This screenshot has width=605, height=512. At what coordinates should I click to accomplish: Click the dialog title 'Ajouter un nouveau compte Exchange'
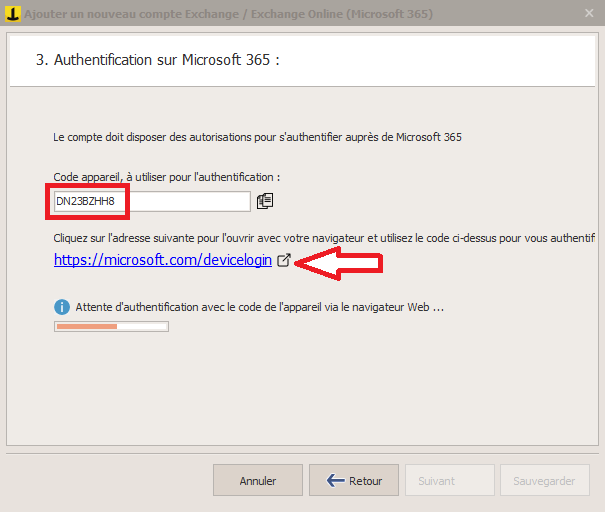[132, 14]
